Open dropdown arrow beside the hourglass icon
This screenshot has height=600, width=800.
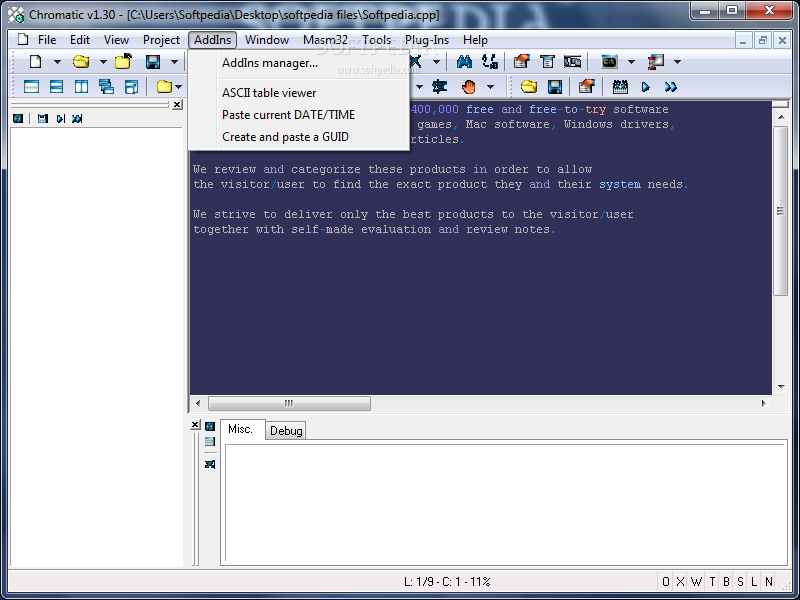pyautogui.click(x=678, y=62)
